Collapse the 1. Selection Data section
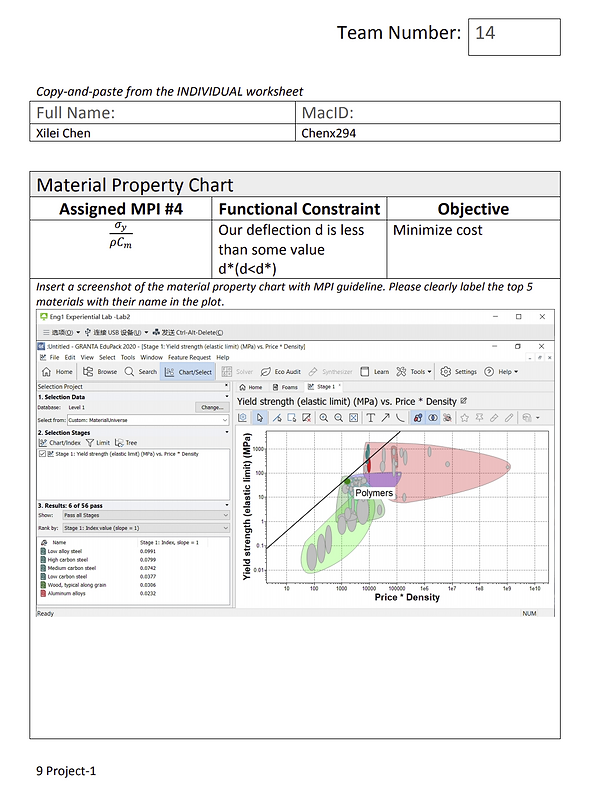 227,397
